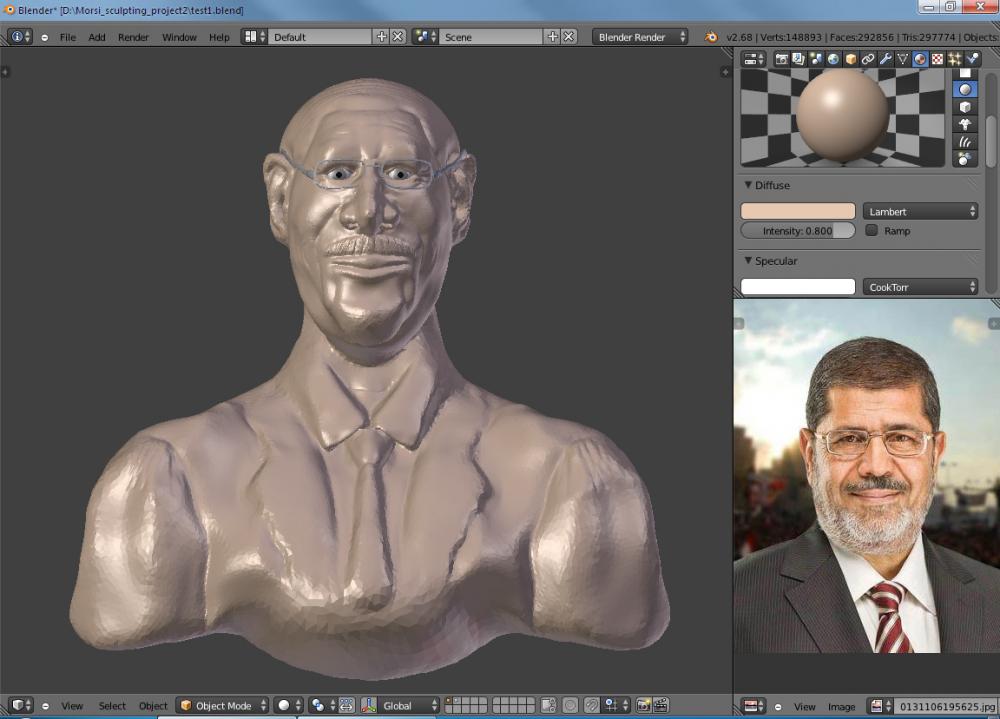Click the Select menu in the 3D view header
This screenshot has height=719, width=1000.
[x=112, y=706]
